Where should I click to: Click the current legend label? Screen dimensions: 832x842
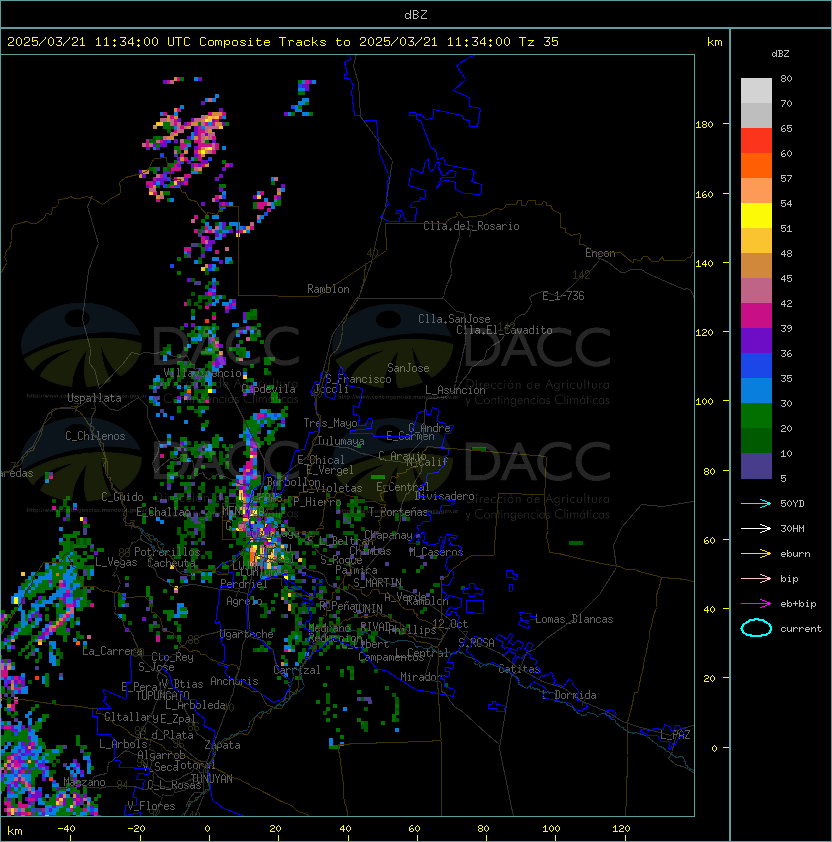(801, 629)
